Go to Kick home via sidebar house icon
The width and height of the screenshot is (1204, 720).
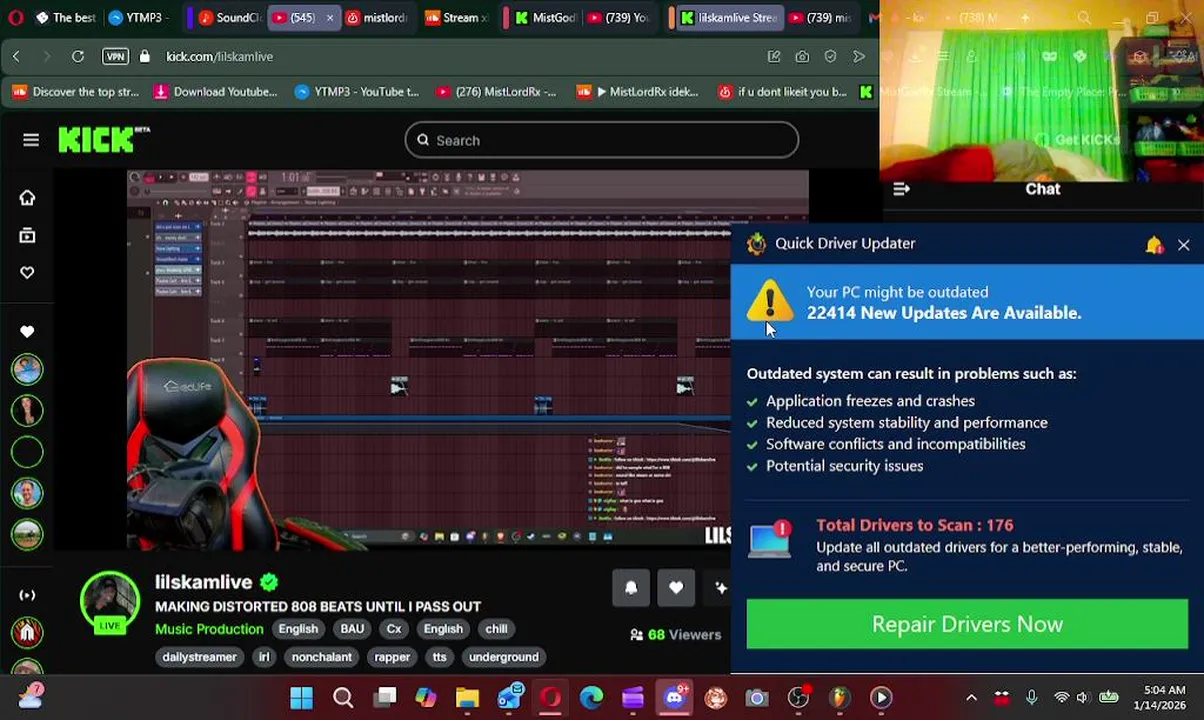point(27,198)
